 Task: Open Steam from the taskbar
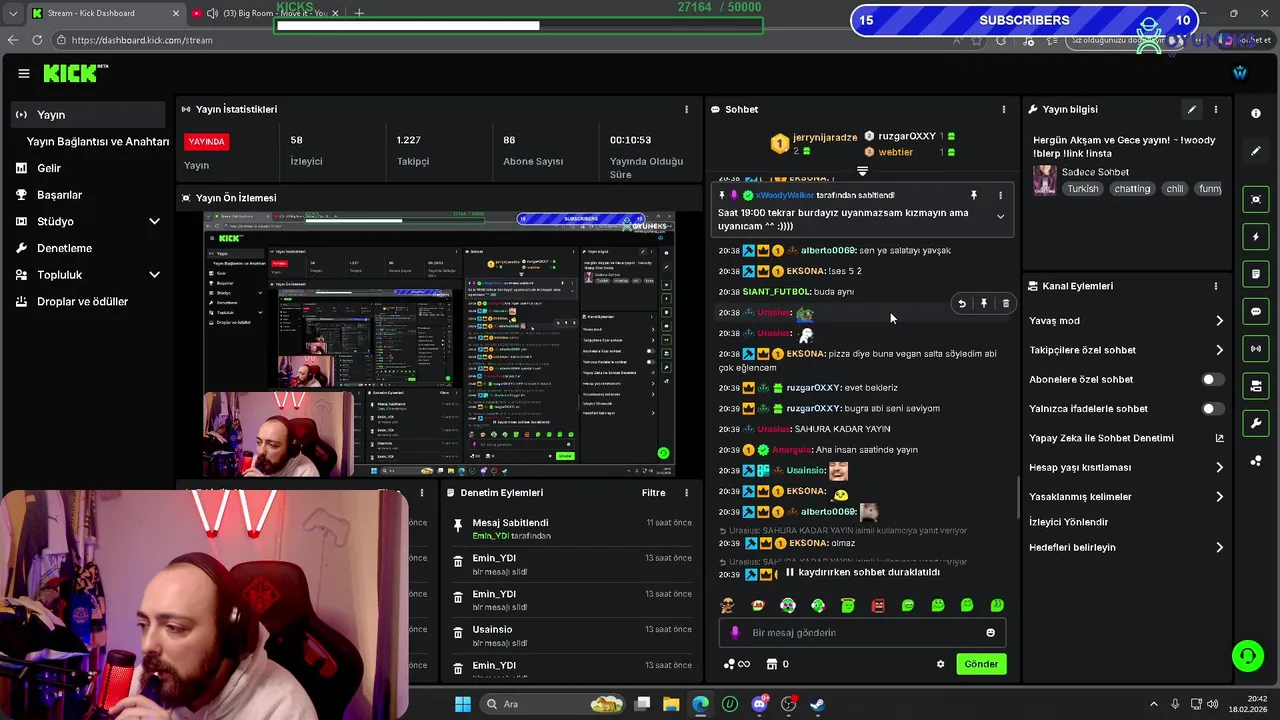tap(817, 704)
